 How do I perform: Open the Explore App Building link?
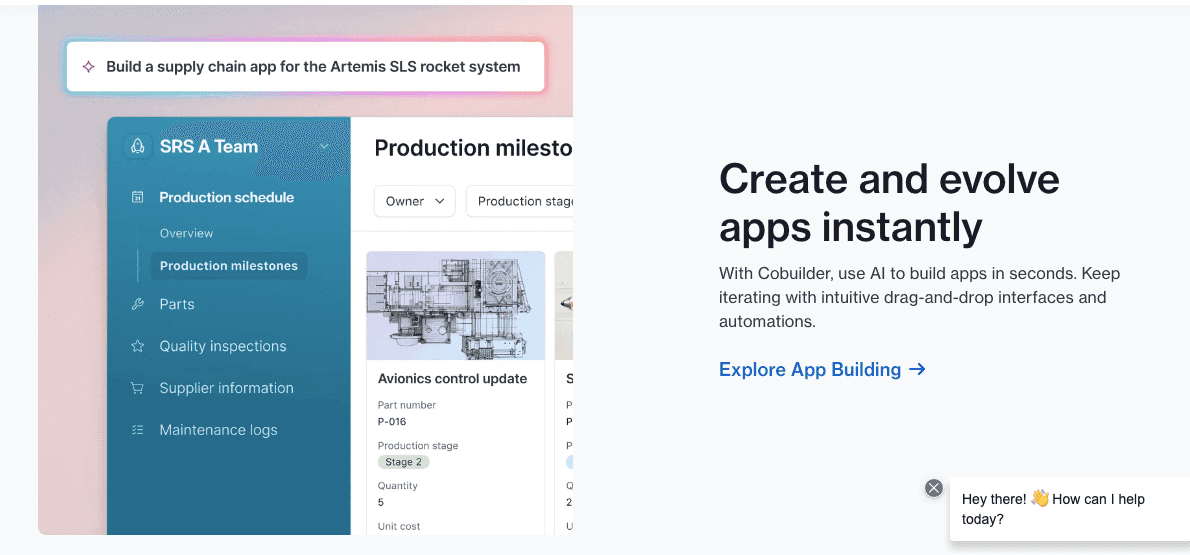point(810,369)
